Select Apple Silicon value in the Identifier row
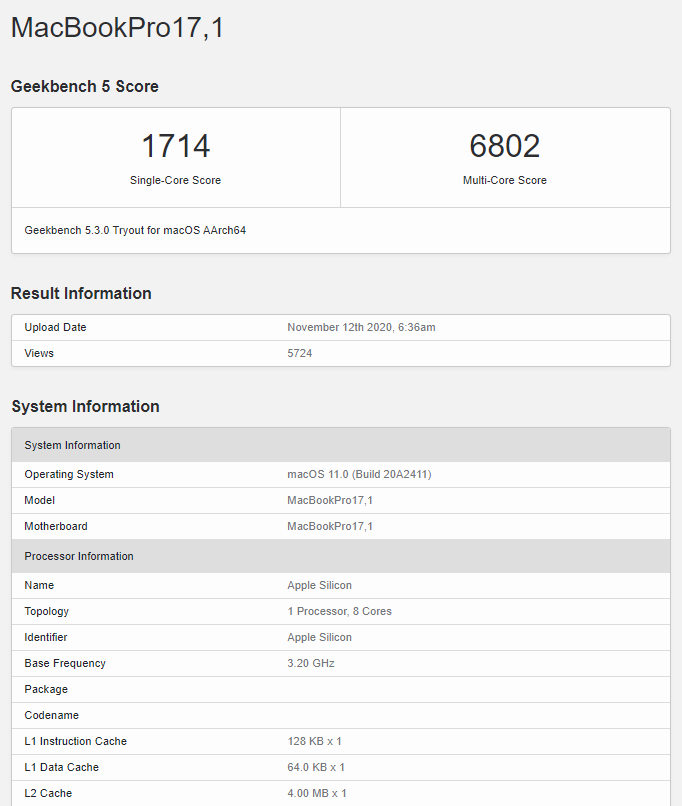This screenshot has width=682, height=806. click(320, 637)
